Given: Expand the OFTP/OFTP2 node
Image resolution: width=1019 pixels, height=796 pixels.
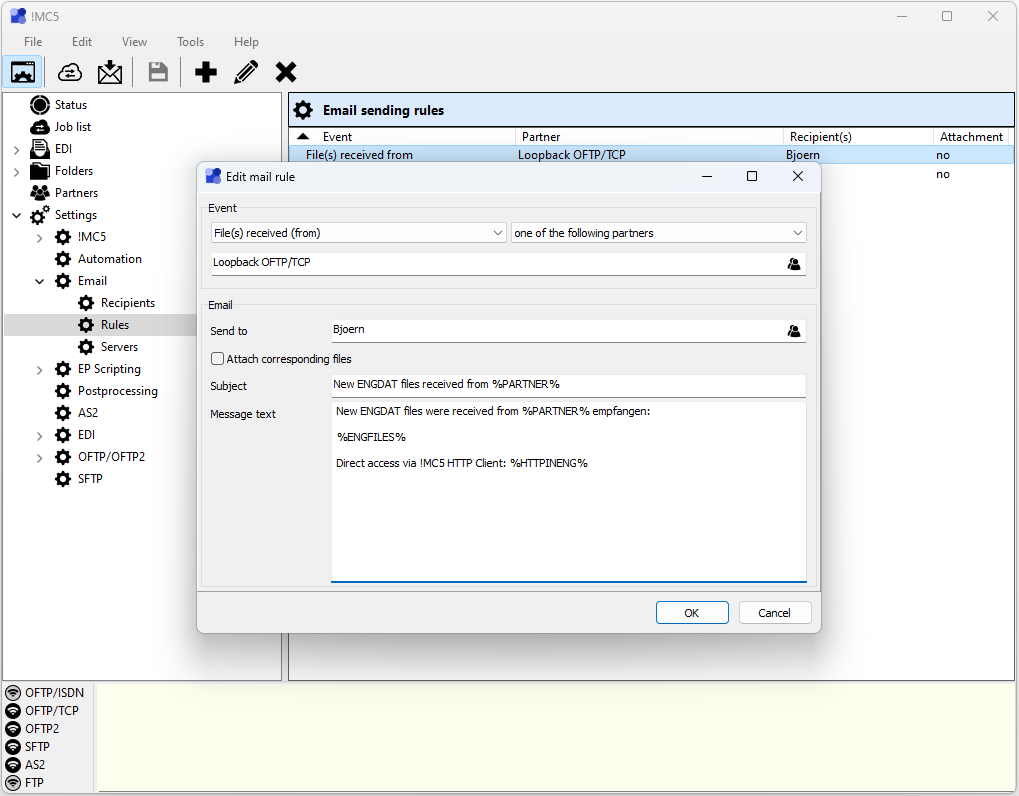Looking at the screenshot, I should (40, 457).
